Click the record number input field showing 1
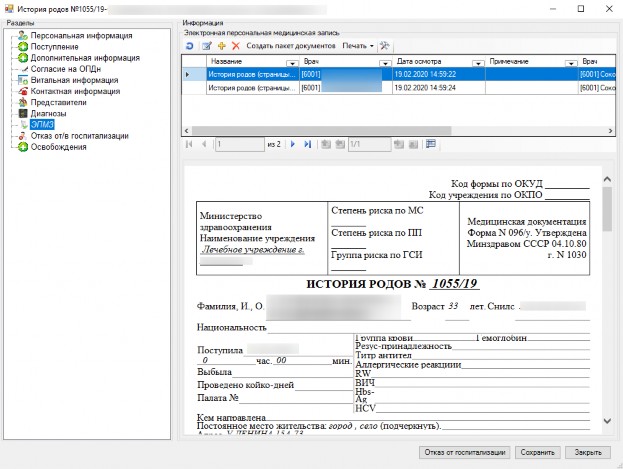623x469 pixels. (x=240, y=144)
